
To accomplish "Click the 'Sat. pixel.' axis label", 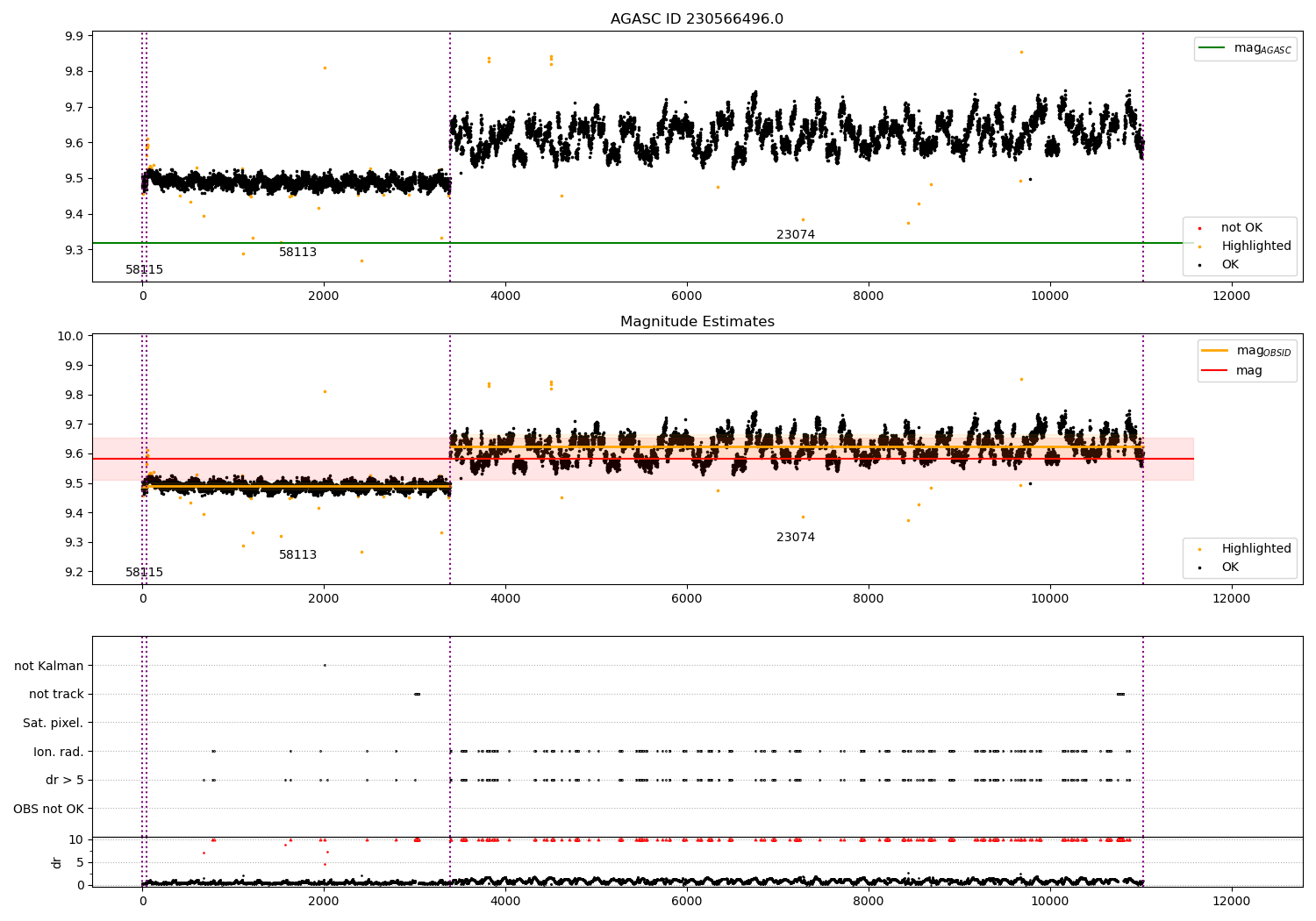I will click(x=53, y=724).
